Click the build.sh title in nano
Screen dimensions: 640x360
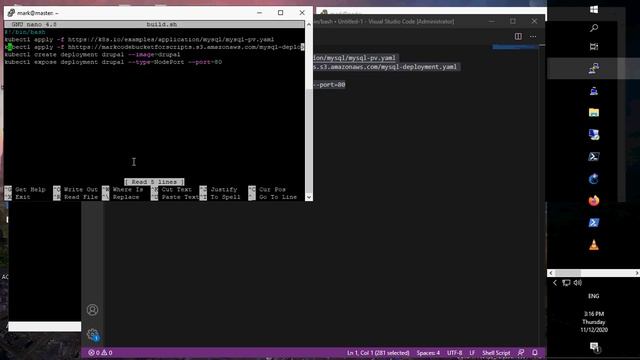pyautogui.click(x=162, y=24)
